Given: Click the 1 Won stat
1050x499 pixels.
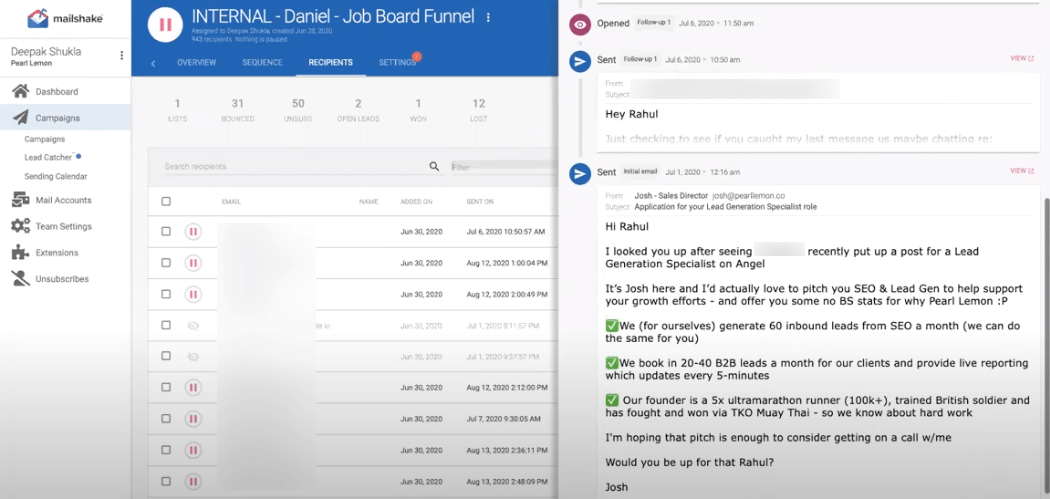Looking at the screenshot, I should [419, 110].
